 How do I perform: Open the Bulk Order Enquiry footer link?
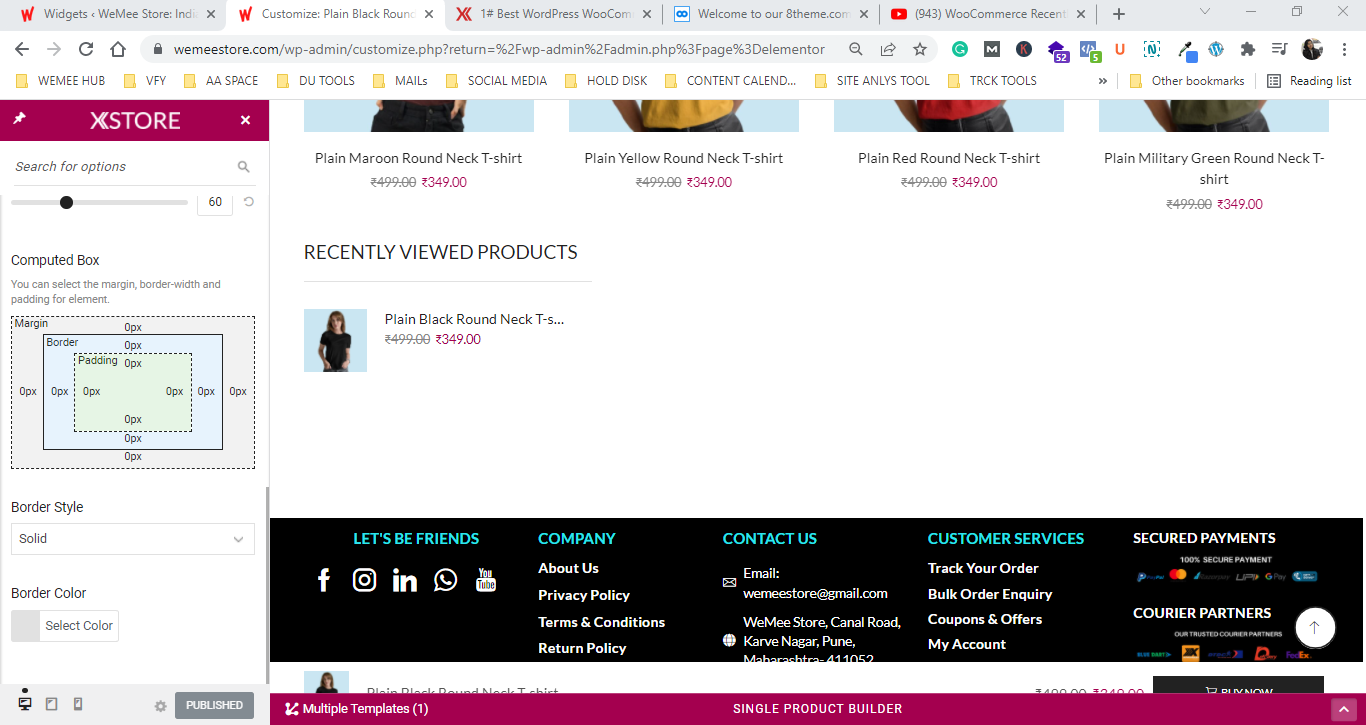[x=990, y=594]
